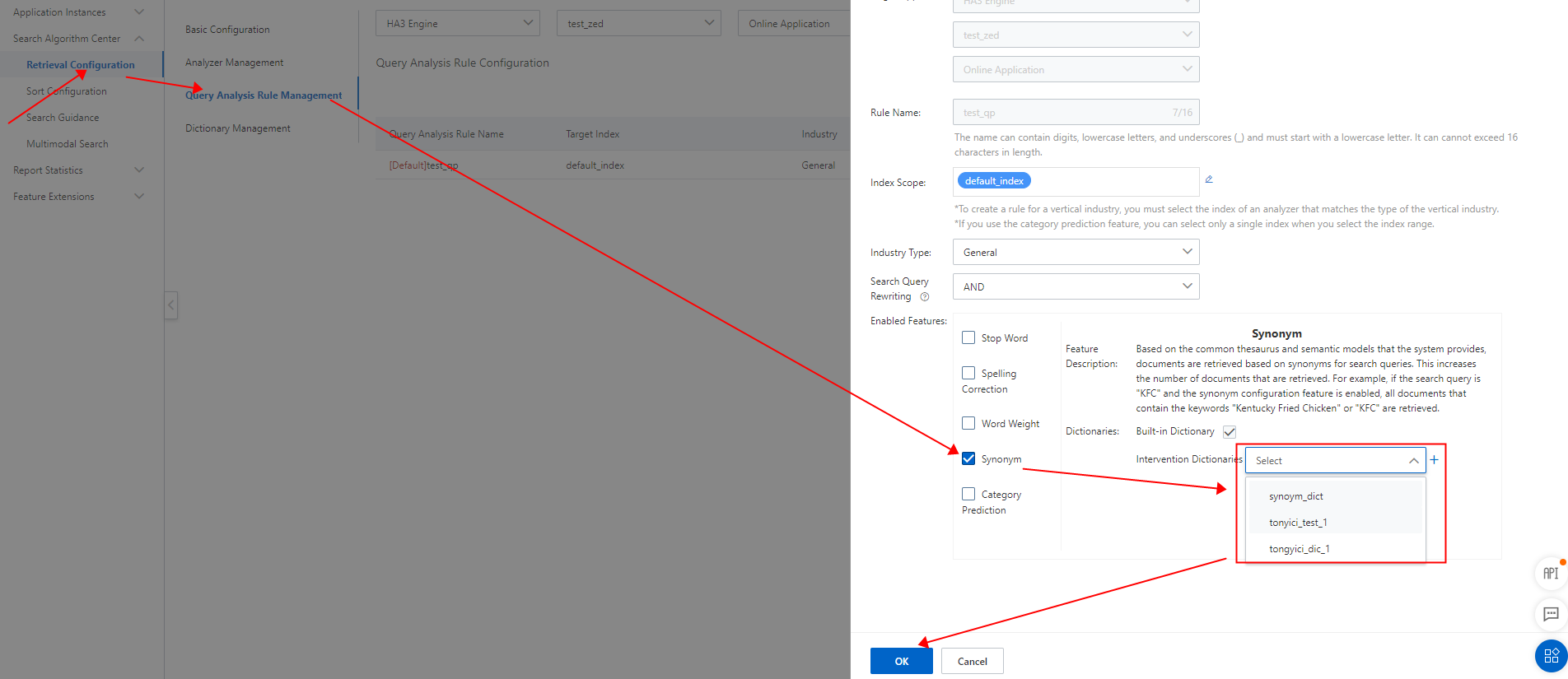Click the help icon next to Search Query Rewriting
1568x679 pixels.
pyautogui.click(x=925, y=296)
